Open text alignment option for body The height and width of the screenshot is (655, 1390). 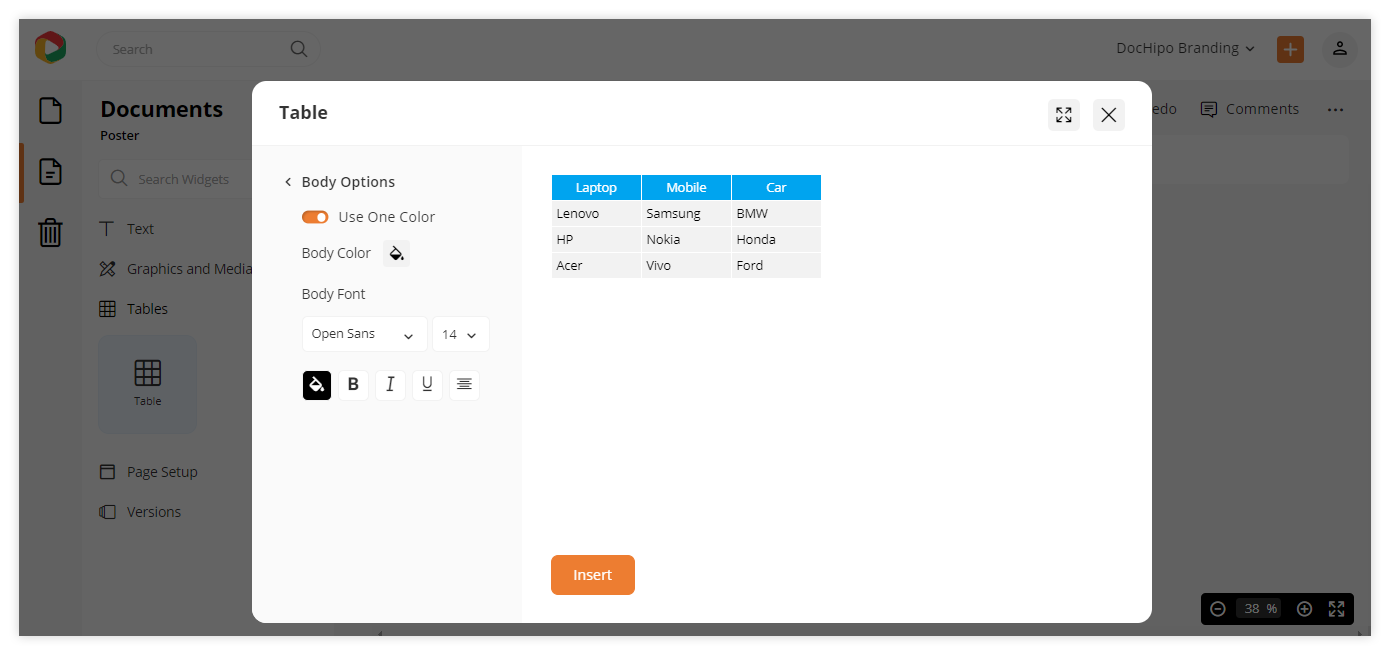point(464,385)
